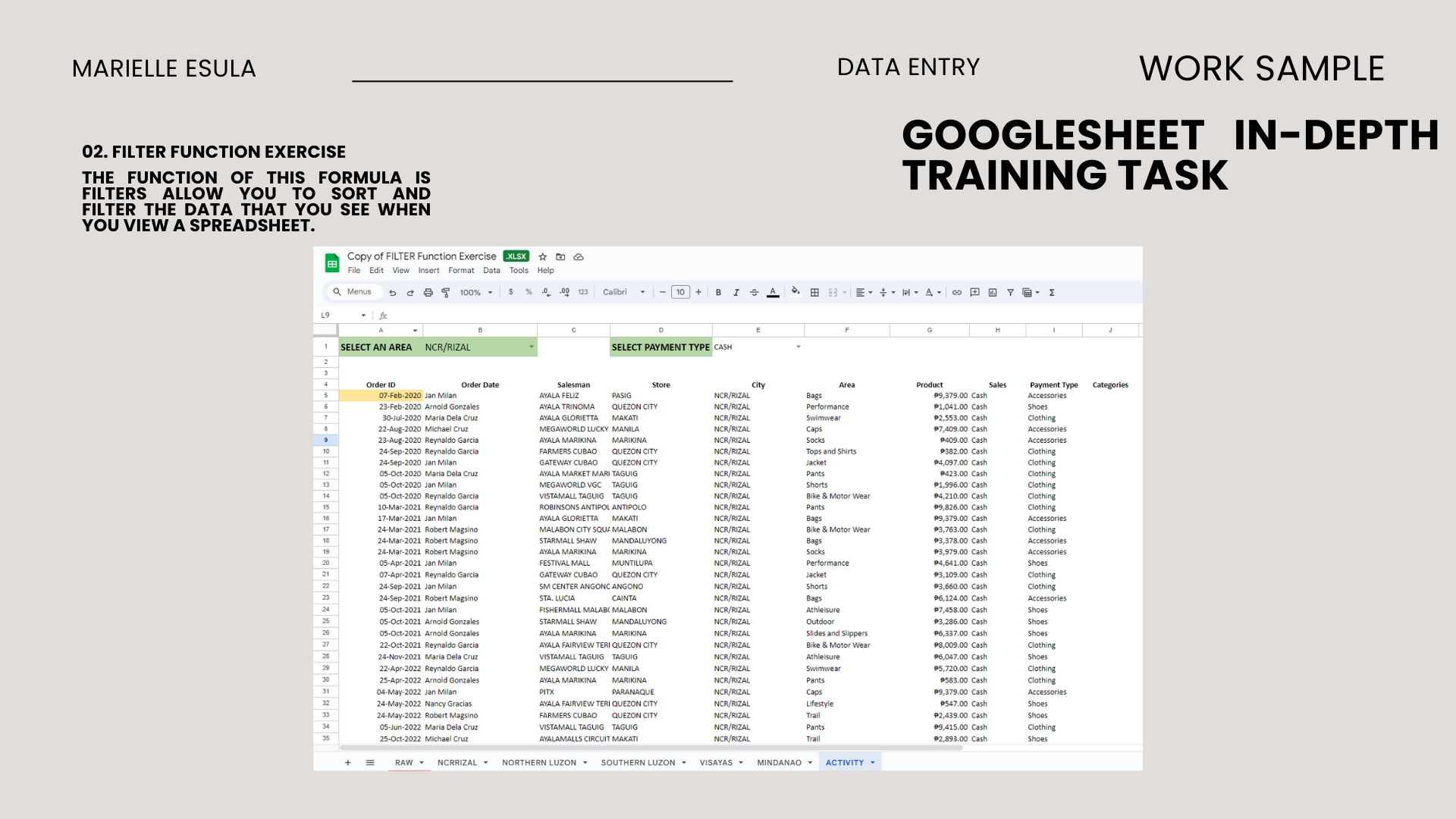Click the fill color paint bucket
The image size is (1456, 819).
(795, 292)
